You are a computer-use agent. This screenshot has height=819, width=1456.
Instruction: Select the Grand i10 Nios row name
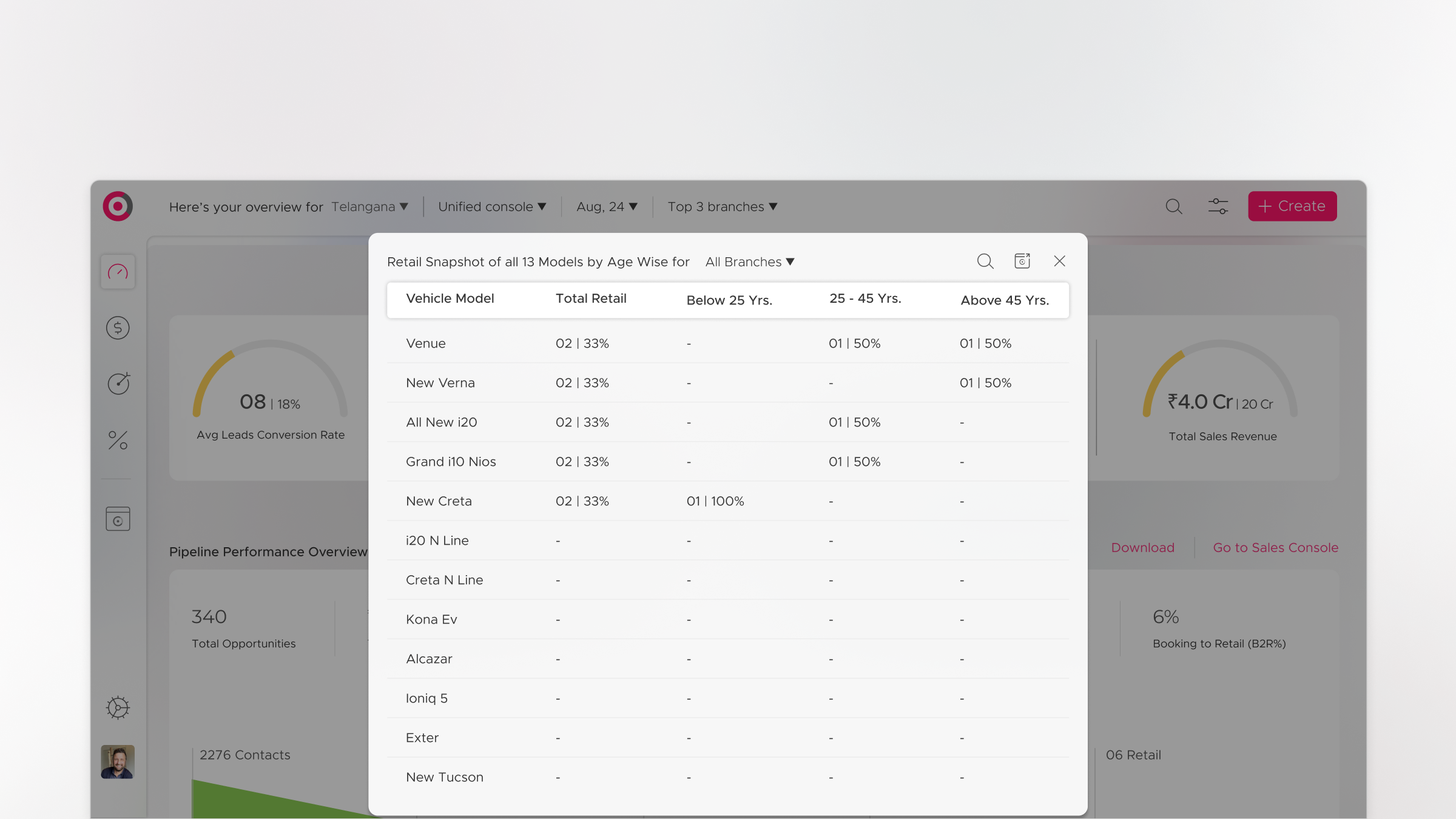pyautogui.click(x=451, y=462)
